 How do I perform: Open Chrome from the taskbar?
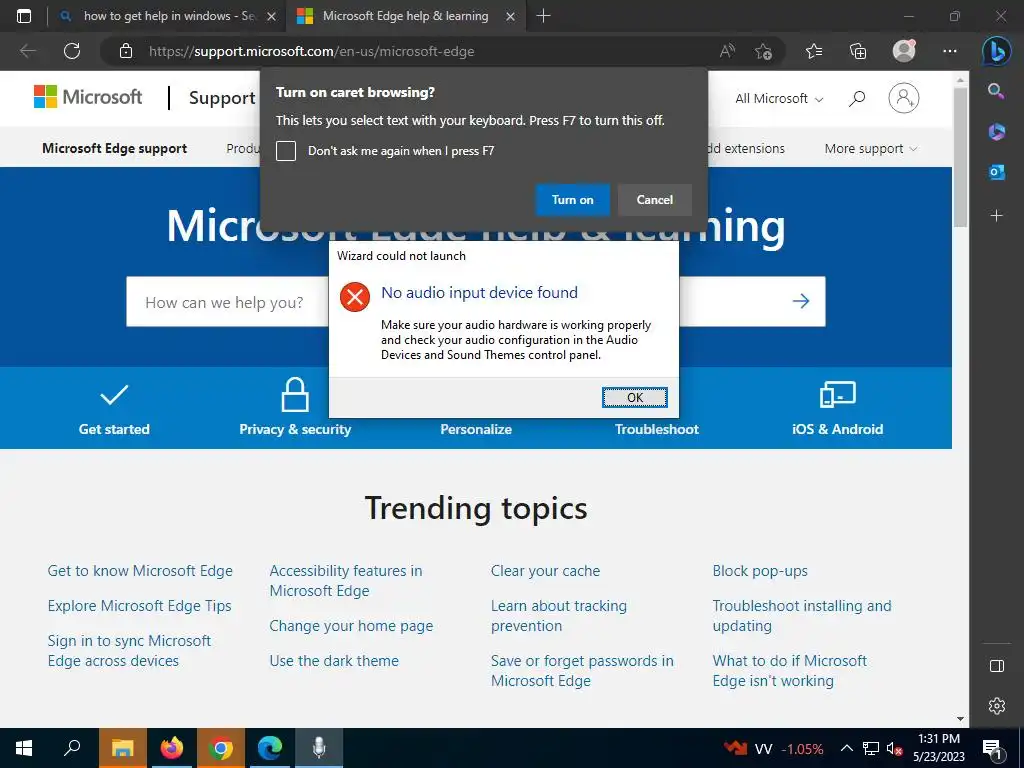coord(221,748)
